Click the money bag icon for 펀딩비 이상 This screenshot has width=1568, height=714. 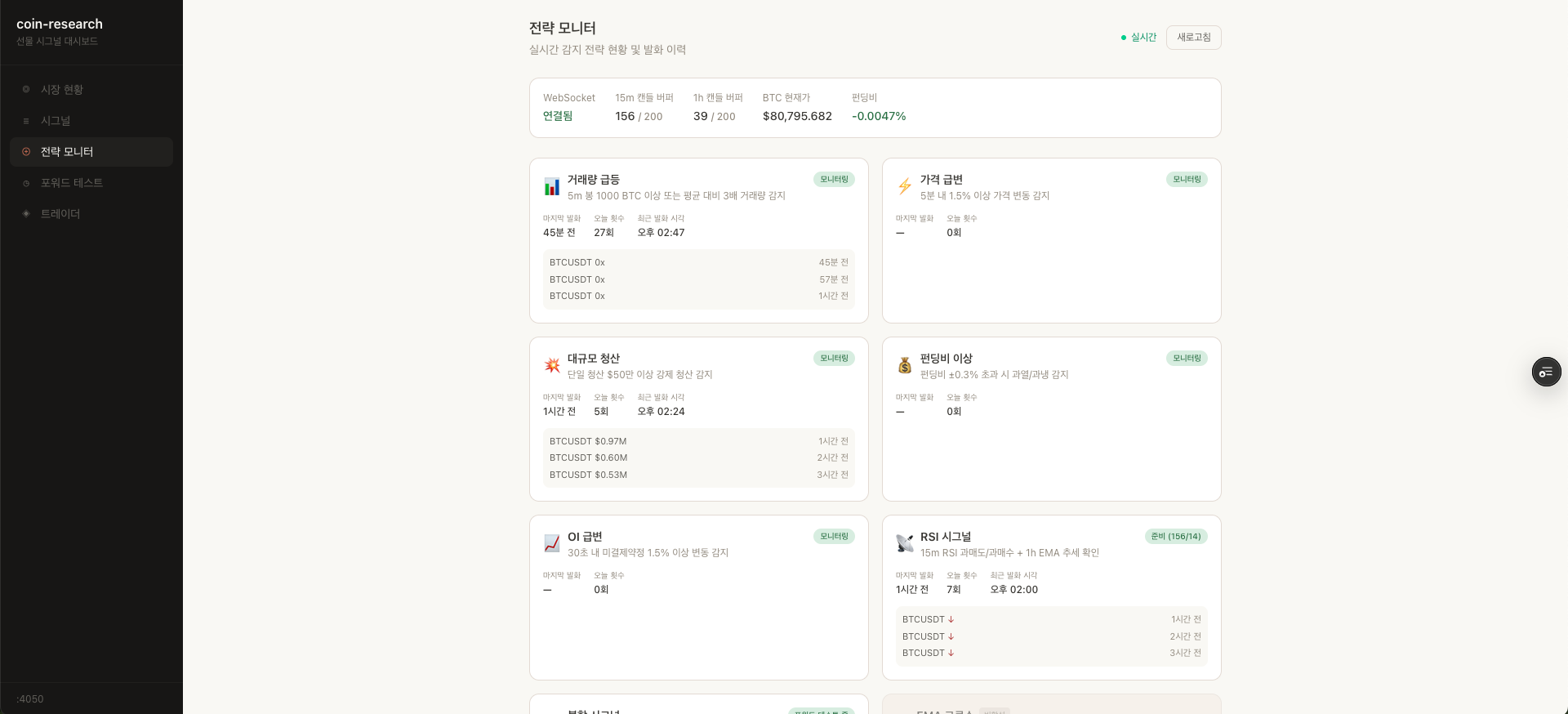[905, 365]
